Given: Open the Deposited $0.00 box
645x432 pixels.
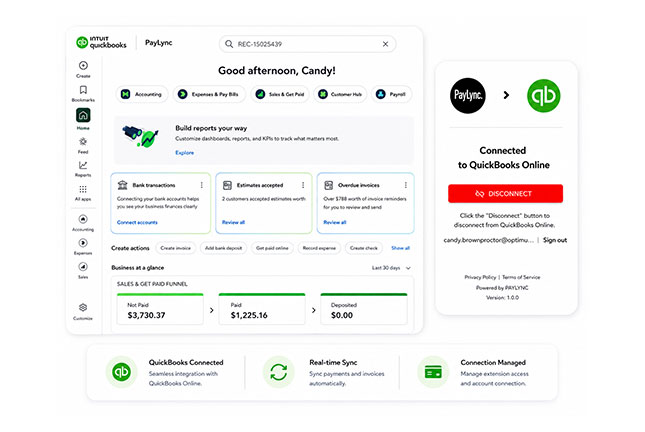Looking at the screenshot, I should (364, 309).
